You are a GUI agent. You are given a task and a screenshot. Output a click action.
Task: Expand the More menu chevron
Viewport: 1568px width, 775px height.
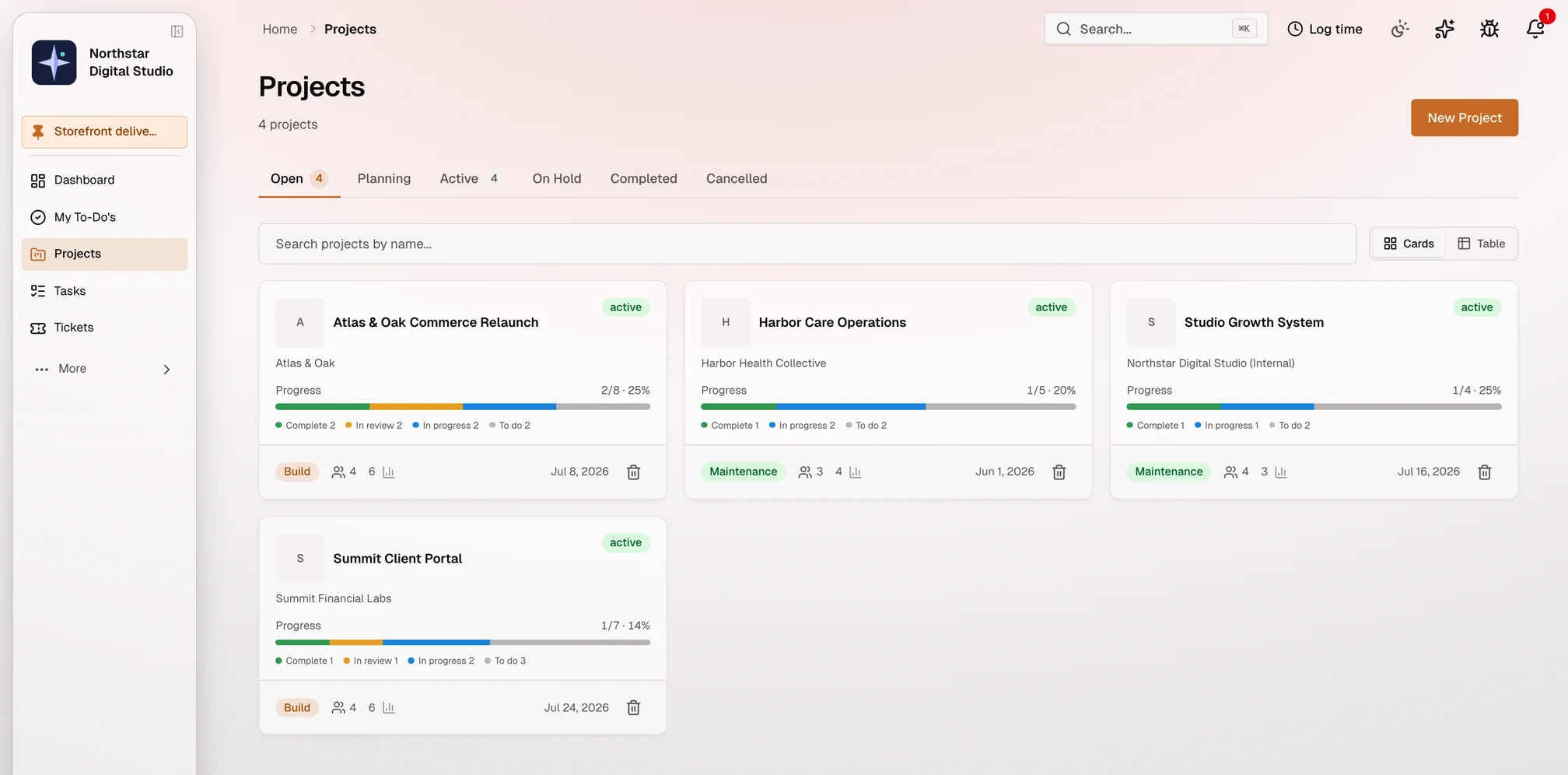pyautogui.click(x=166, y=370)
